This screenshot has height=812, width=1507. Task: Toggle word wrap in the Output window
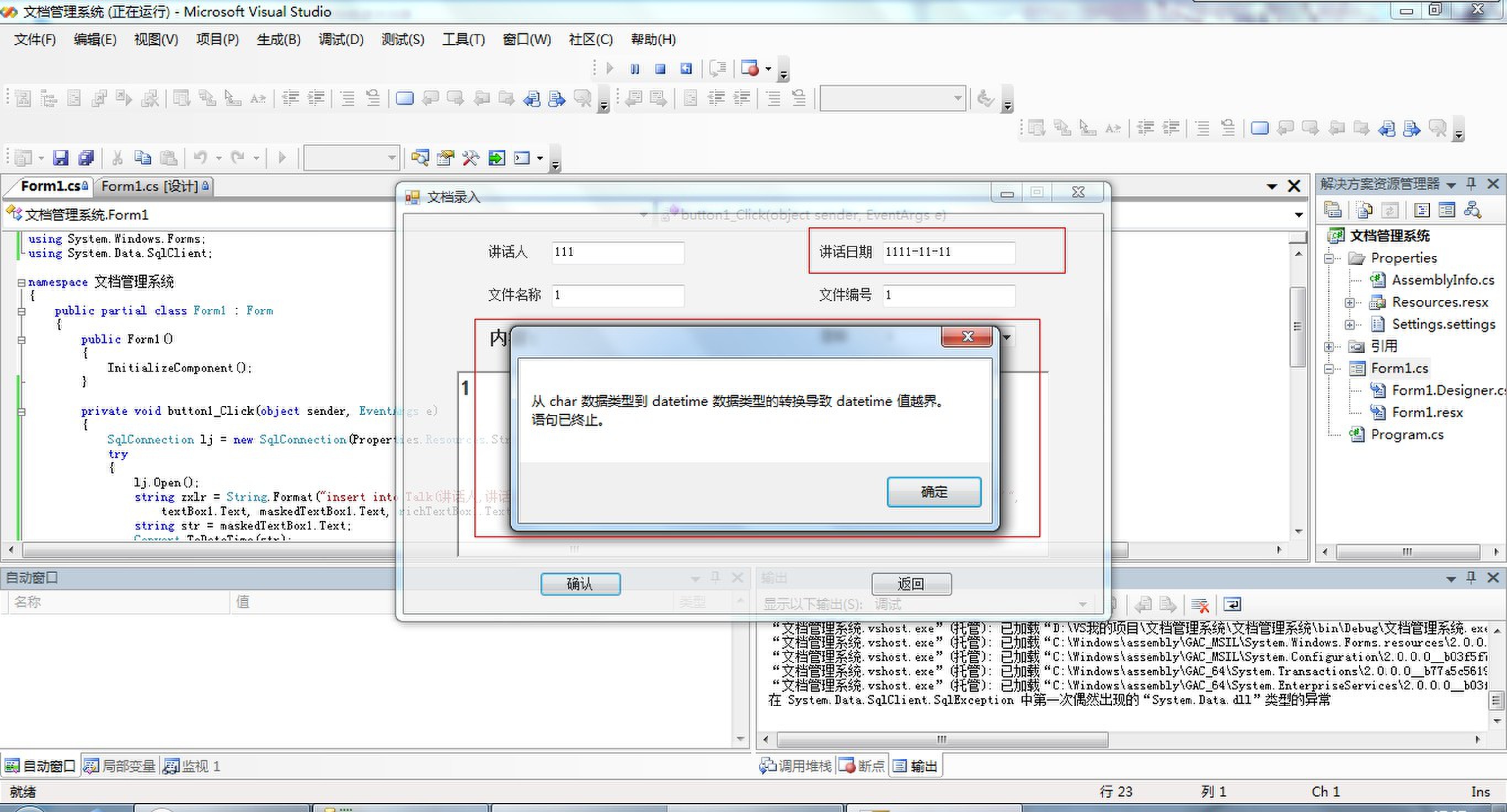[1232, 605]
